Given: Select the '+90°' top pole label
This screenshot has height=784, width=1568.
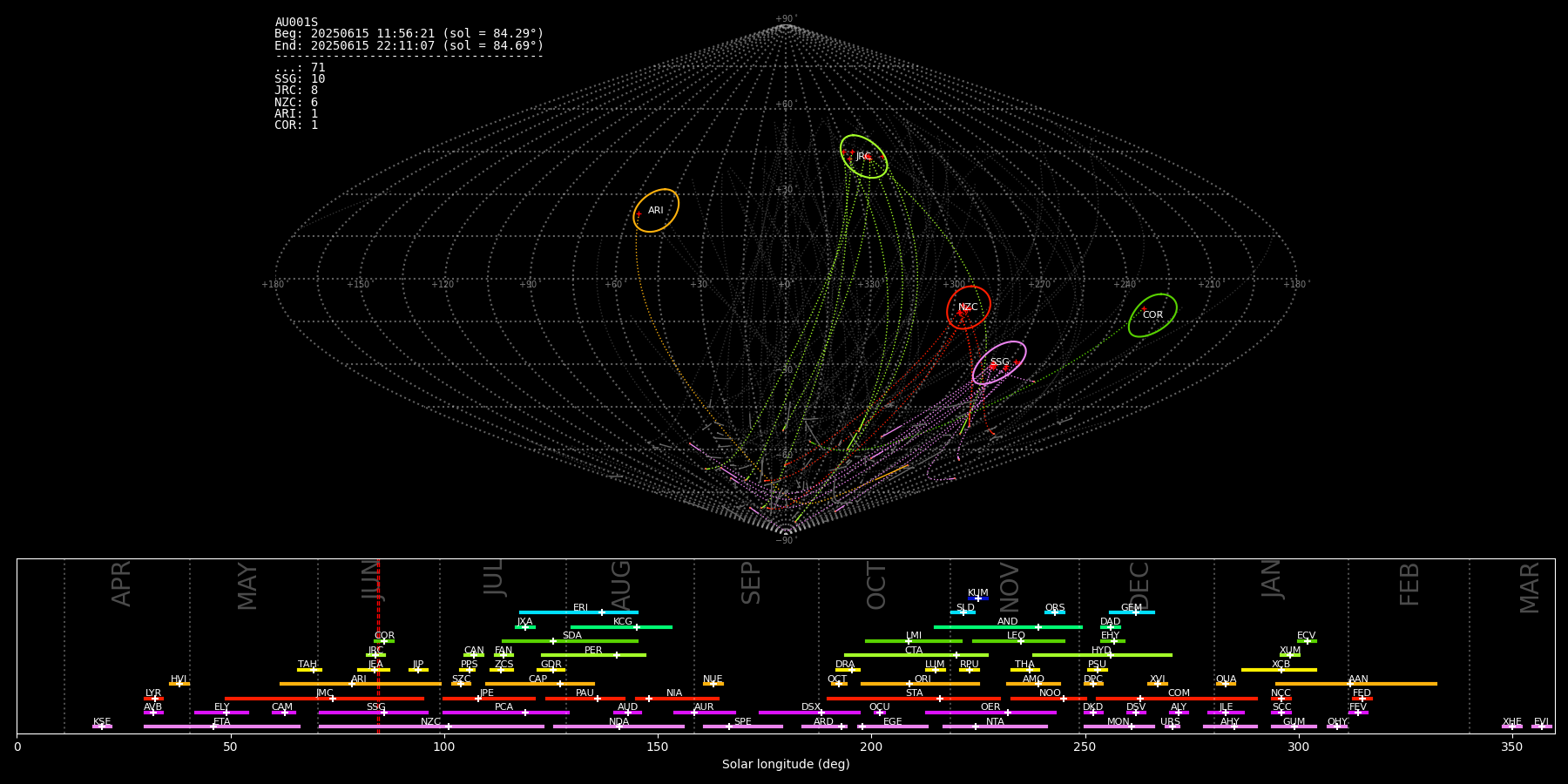Looking at the screenshot, I should [x=786, y=19].
